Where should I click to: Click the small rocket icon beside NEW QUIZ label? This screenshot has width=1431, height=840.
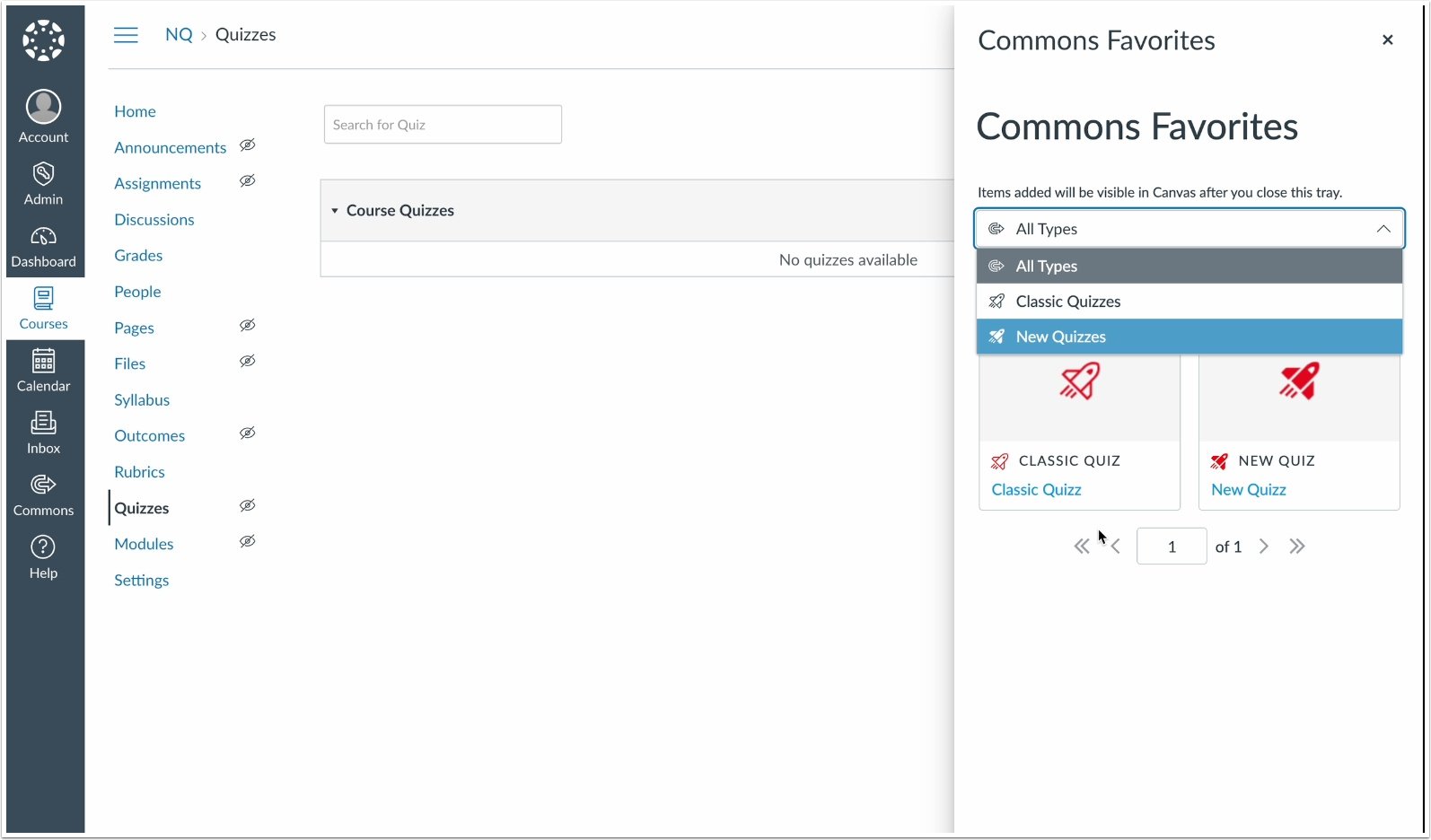click(x=1219, y=461)
